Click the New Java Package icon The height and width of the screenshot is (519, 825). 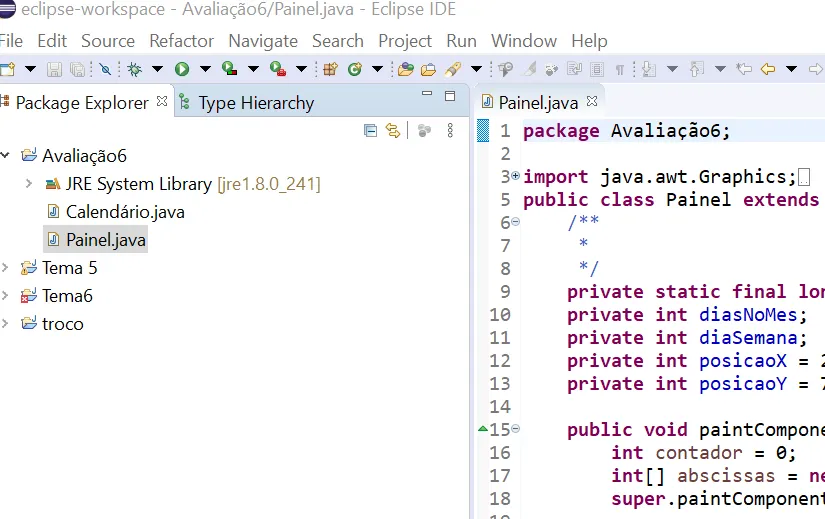330,69
